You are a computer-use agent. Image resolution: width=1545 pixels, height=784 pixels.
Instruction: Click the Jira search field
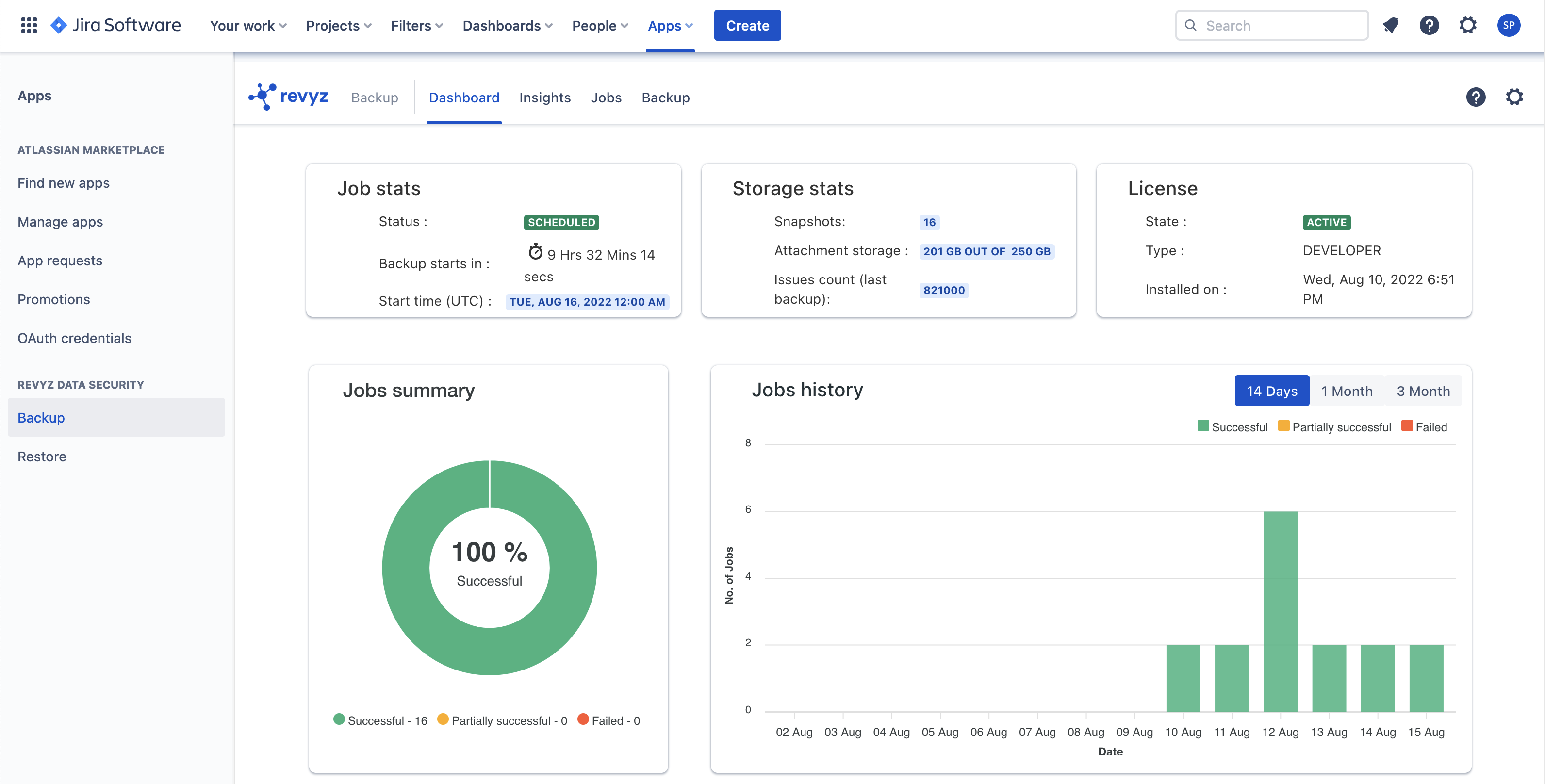click(x=1271, y=25)
